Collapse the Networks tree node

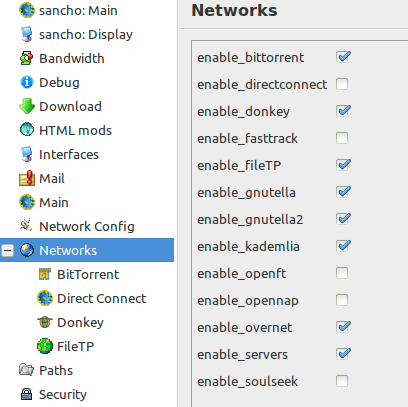7,250
